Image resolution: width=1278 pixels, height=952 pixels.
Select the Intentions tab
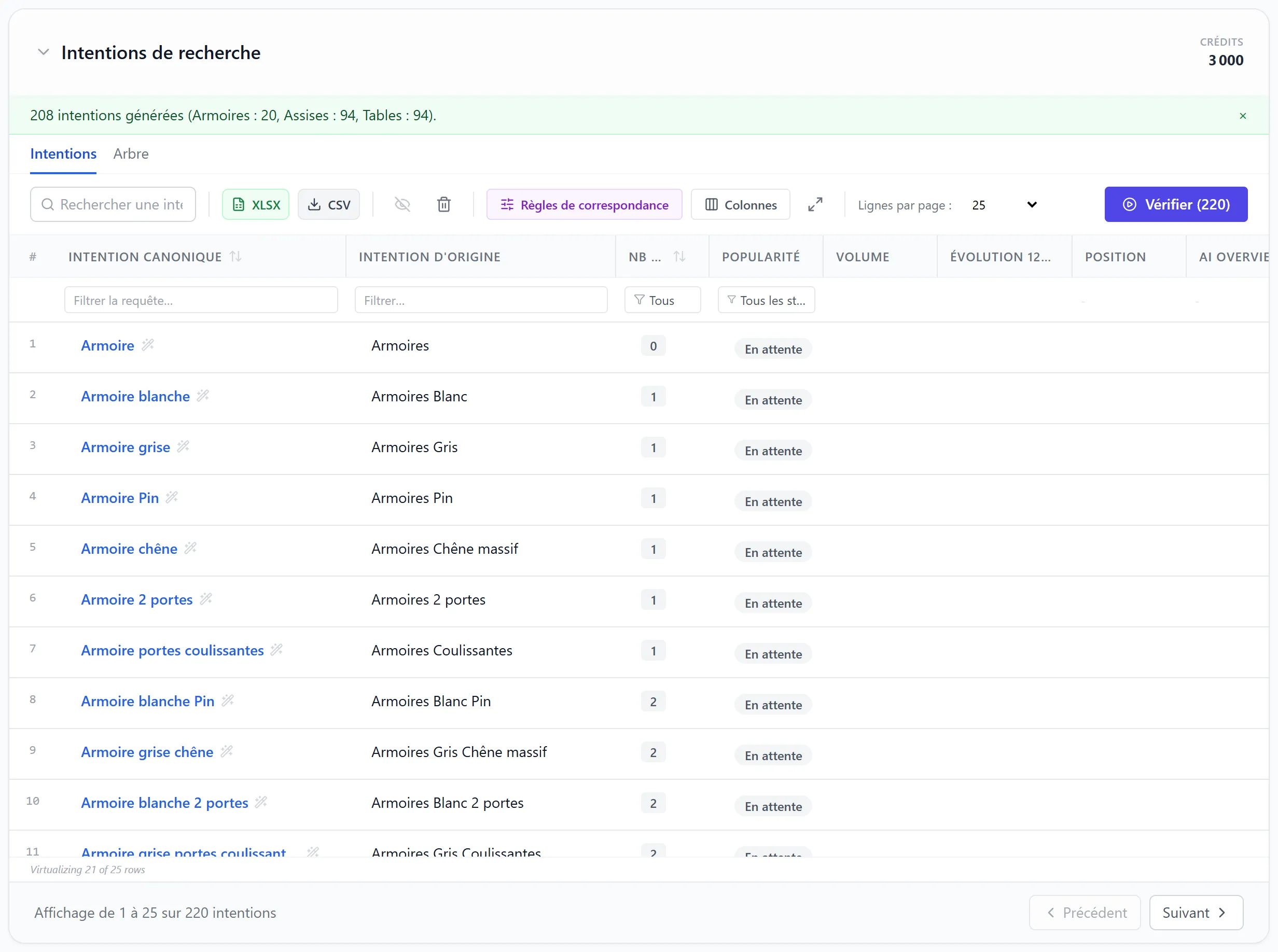[x=63, y=154]
